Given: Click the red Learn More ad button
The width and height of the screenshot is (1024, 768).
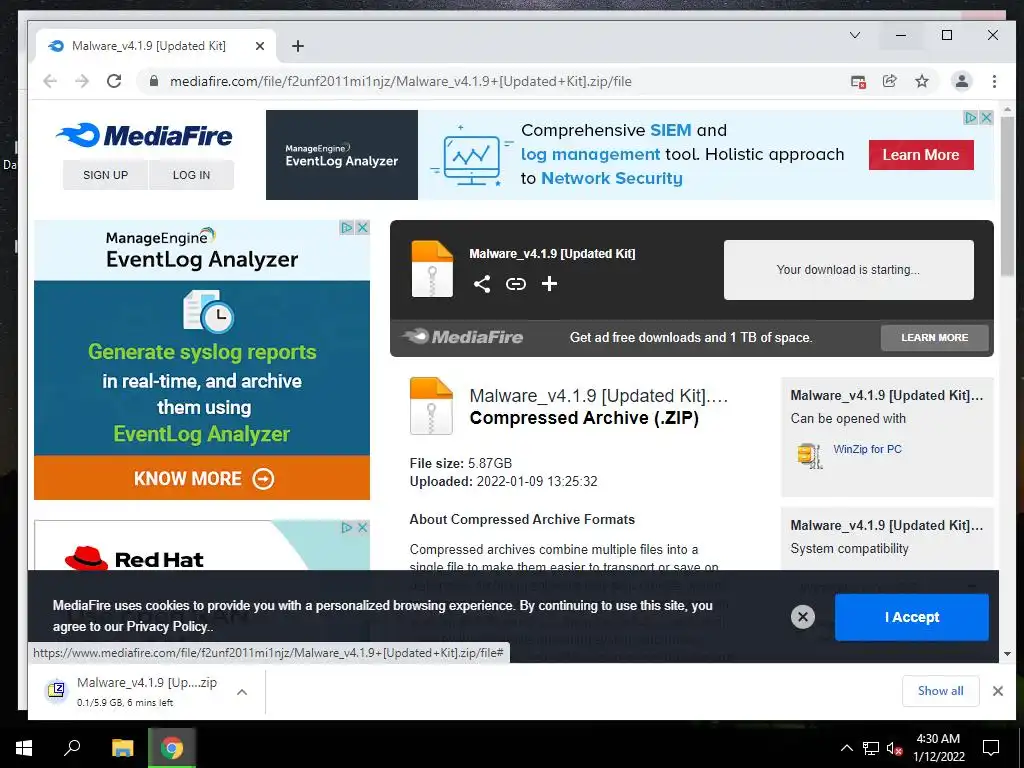Looking at the screenshot, I should point(921,155).
